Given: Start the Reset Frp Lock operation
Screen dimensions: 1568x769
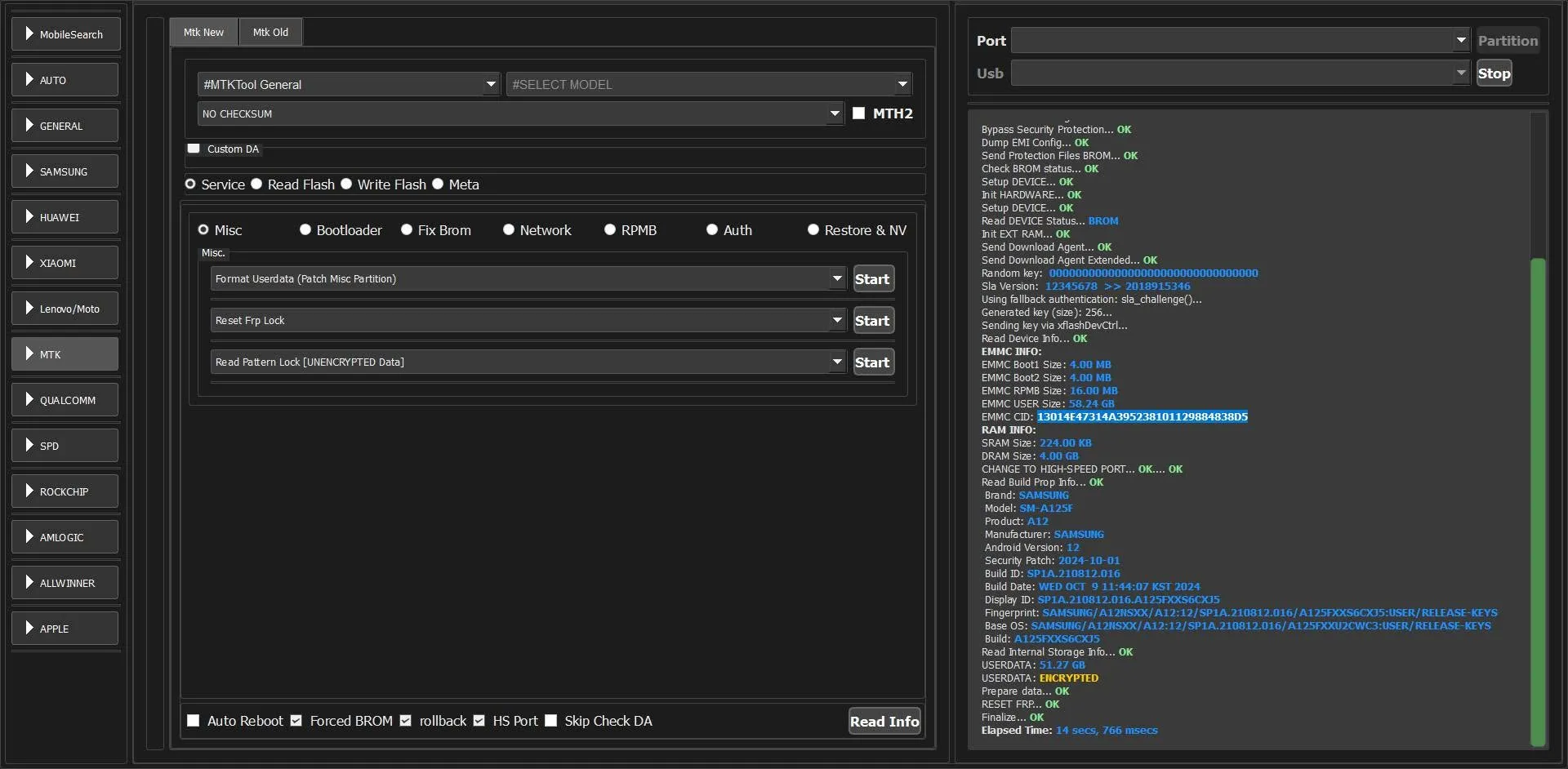Looking at the screenshot, I should 873,321.
